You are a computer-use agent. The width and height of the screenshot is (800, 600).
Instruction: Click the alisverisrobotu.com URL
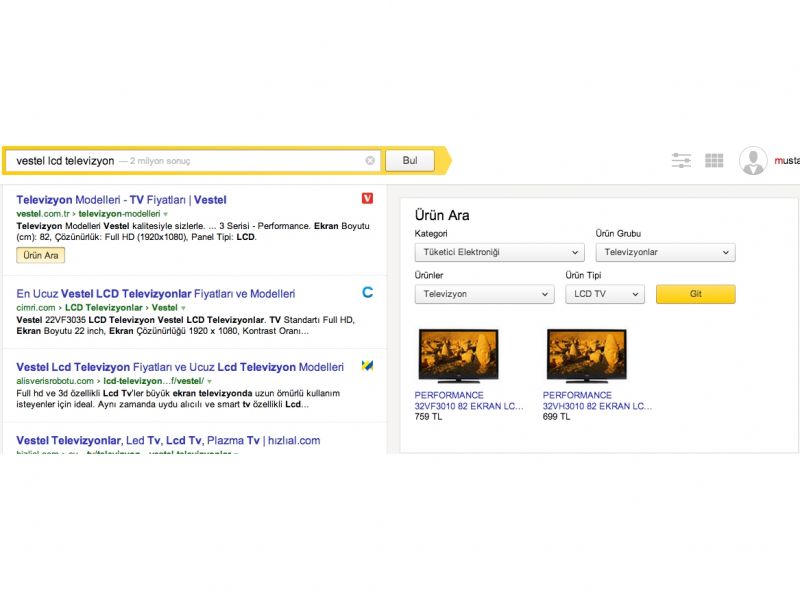tap(55, 381)
